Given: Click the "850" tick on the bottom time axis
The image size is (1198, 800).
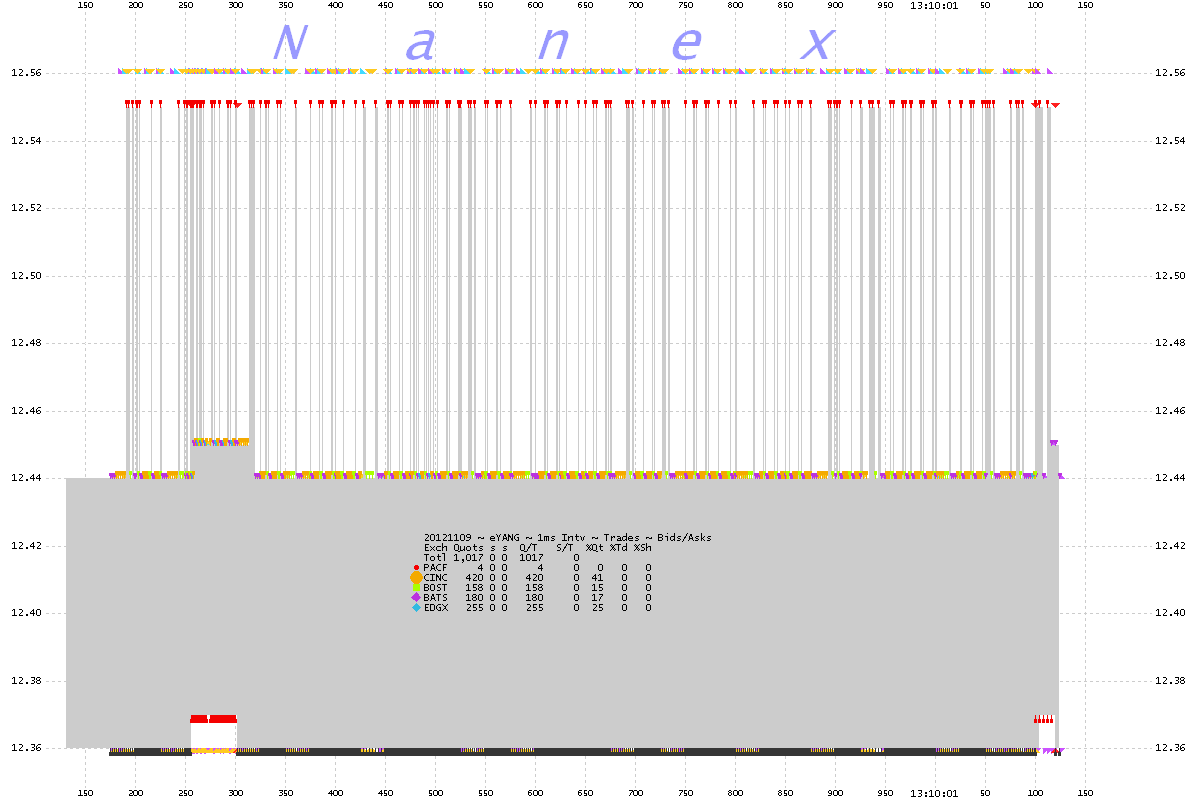Looking at the screenshot, I should 785,793.
